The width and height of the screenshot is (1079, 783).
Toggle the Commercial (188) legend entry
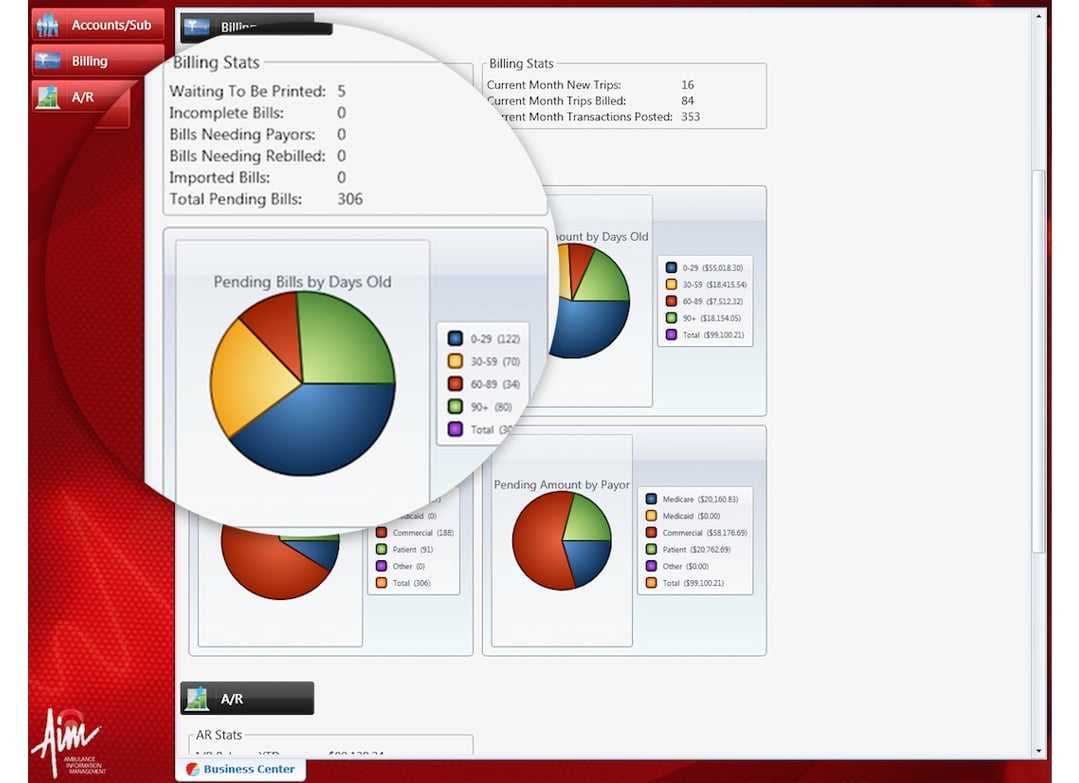pyautogui.click(x=413, y=533)
